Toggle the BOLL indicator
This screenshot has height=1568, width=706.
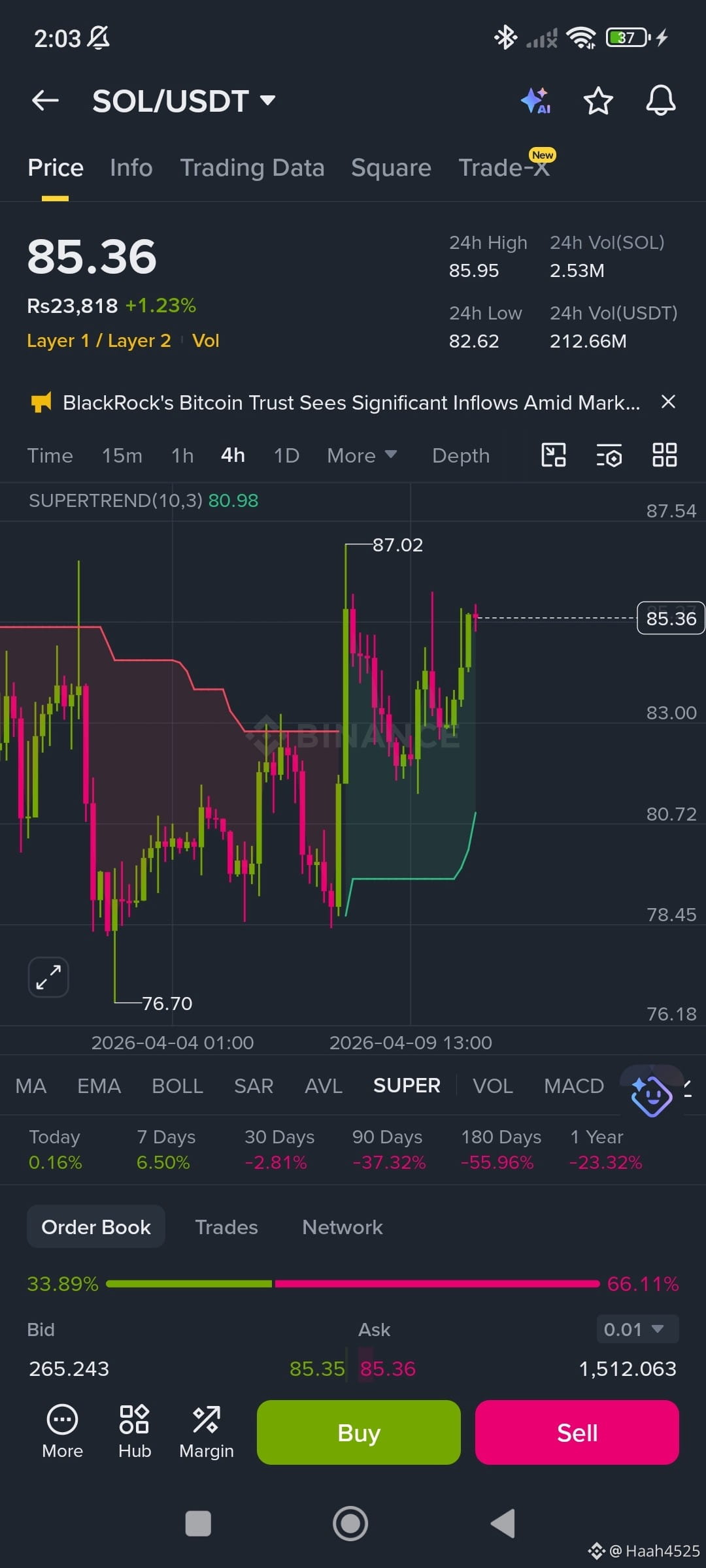click(x=177, y=1086)
